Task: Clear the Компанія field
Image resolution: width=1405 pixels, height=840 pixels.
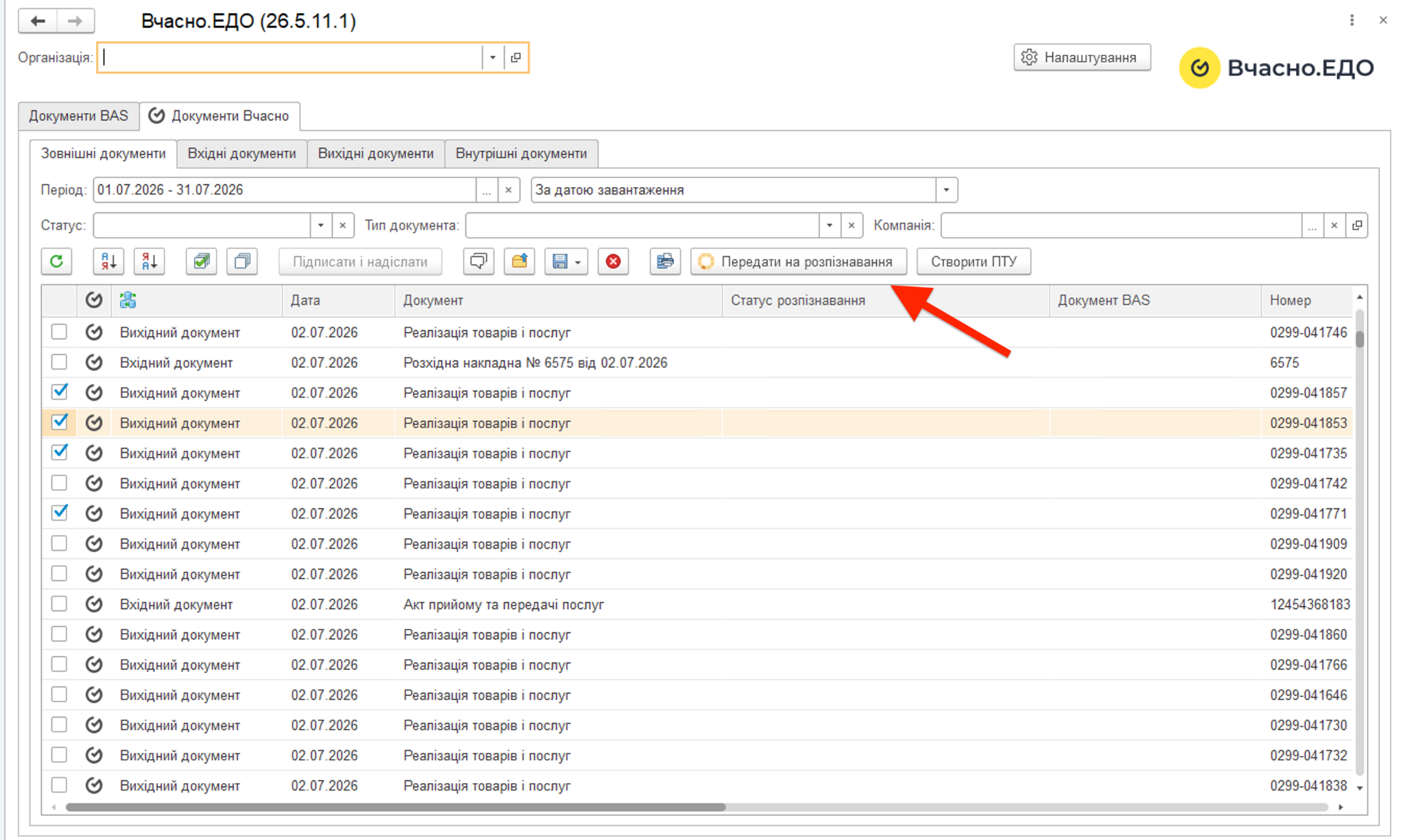Action: click(1334, 225)
